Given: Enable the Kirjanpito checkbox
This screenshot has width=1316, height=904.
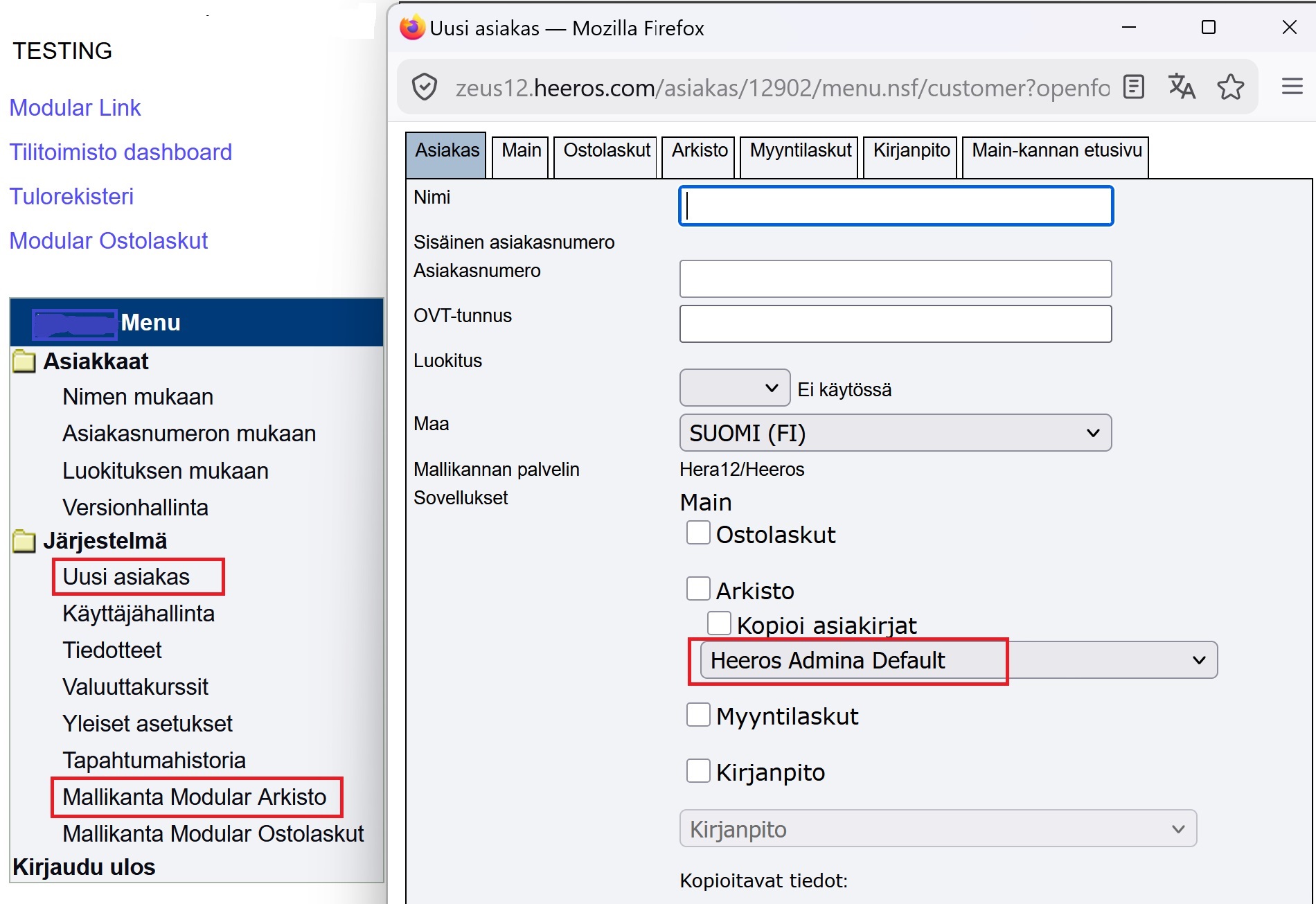Looking at the screenshot, I should 698,770.
